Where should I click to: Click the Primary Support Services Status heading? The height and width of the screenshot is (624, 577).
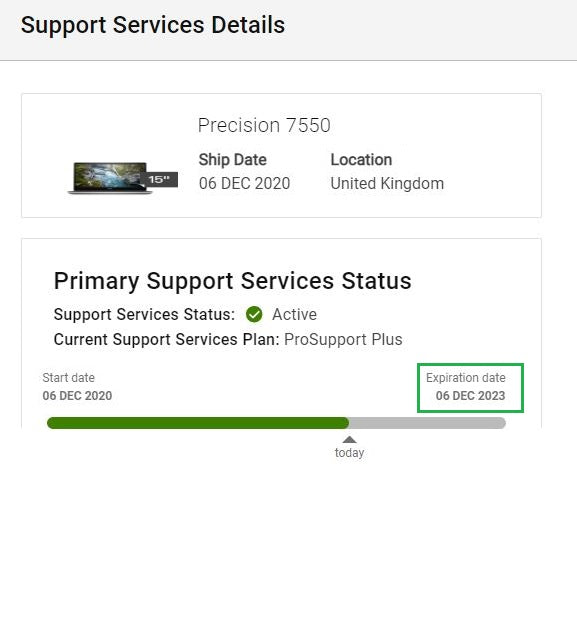(232, 281)
